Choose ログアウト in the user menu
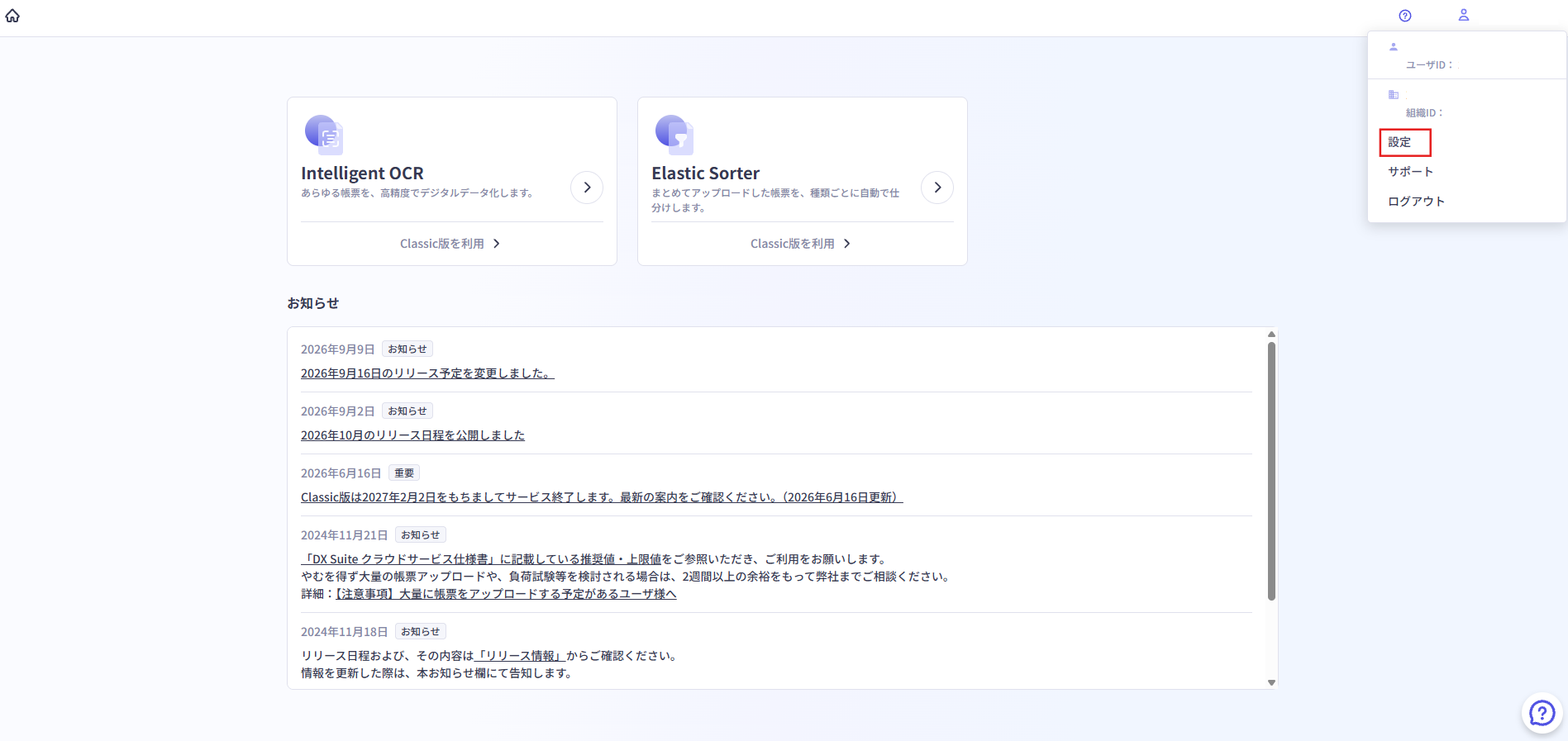 pos(1417,202)
